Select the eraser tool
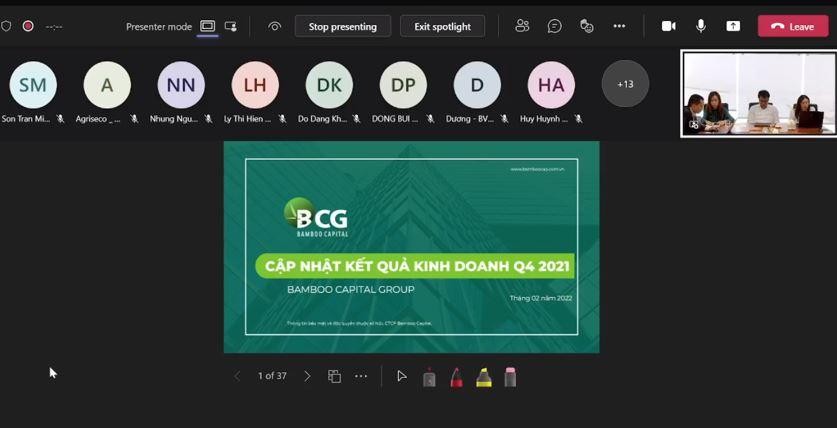The image size is (837, 428). point(510,377)
